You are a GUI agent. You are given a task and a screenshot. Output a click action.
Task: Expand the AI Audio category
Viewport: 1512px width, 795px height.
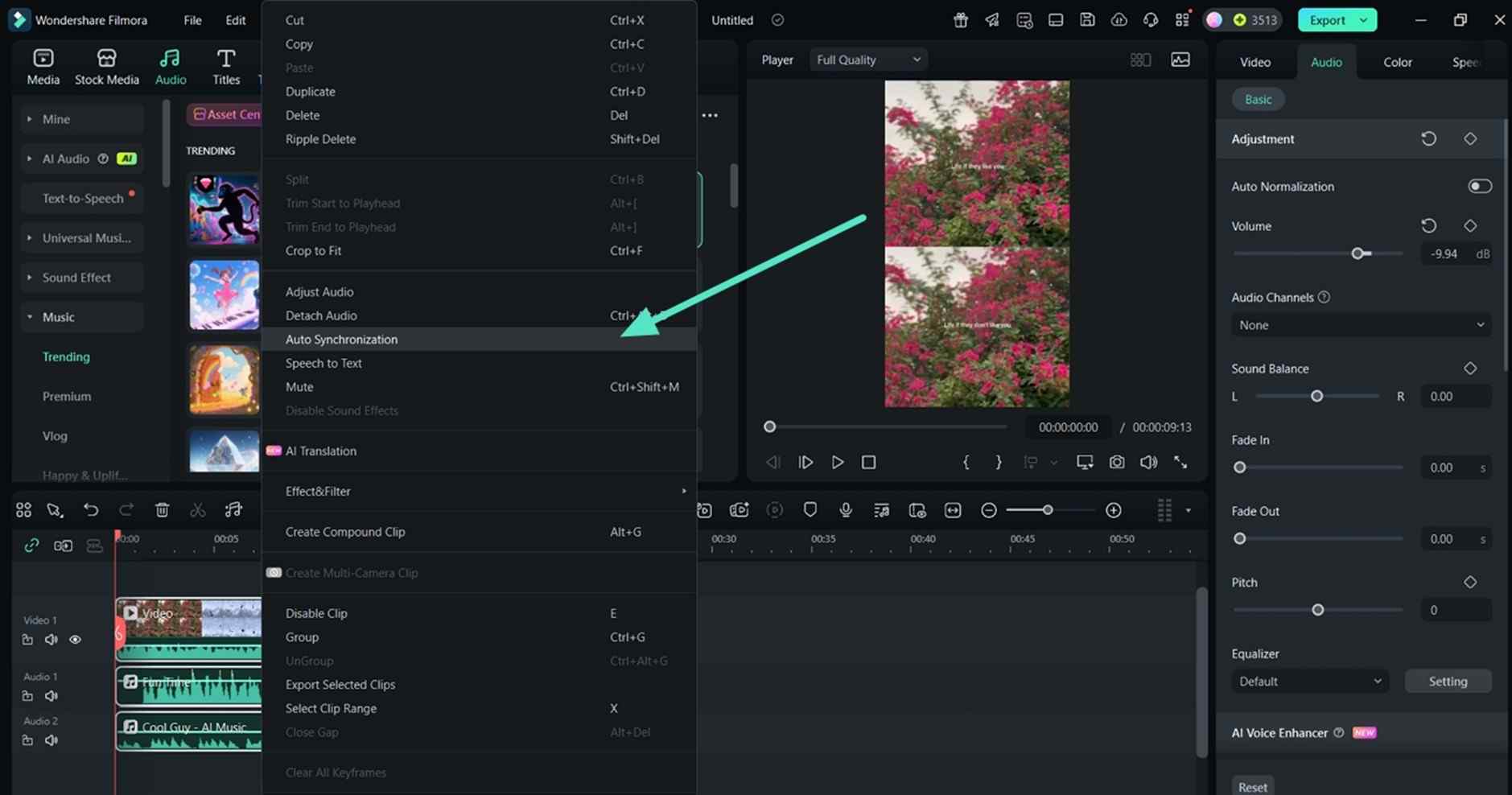pos(29,159)
